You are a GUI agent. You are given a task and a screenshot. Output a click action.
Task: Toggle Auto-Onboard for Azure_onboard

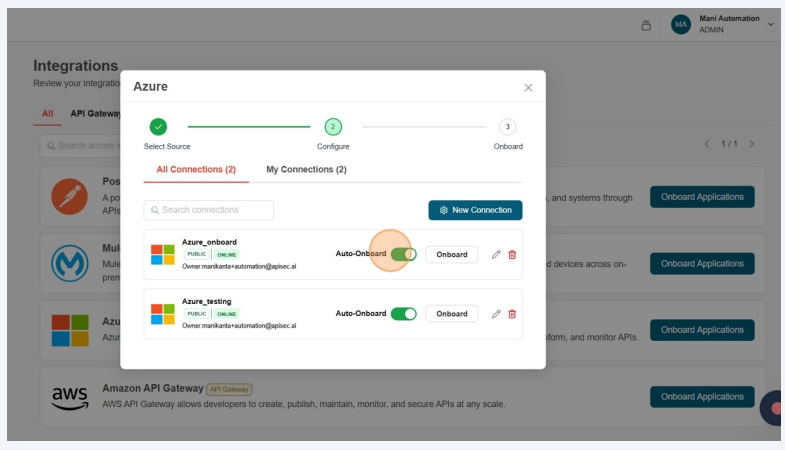[404, 254]
